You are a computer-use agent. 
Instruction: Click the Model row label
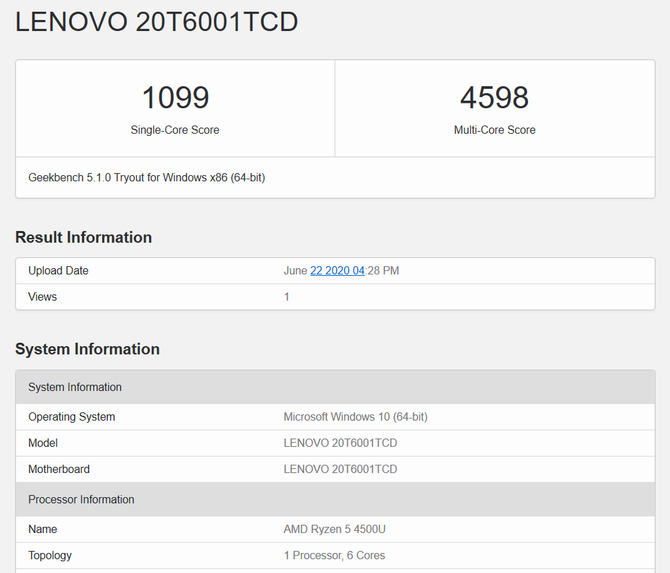pos(43,443)
